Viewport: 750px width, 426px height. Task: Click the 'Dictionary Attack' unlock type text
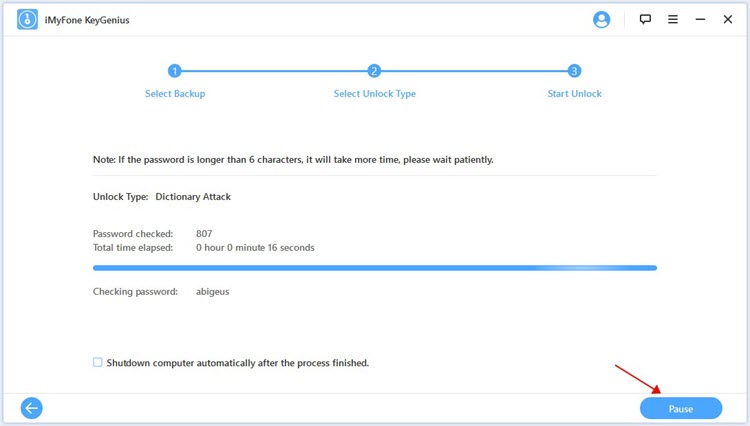193,197
